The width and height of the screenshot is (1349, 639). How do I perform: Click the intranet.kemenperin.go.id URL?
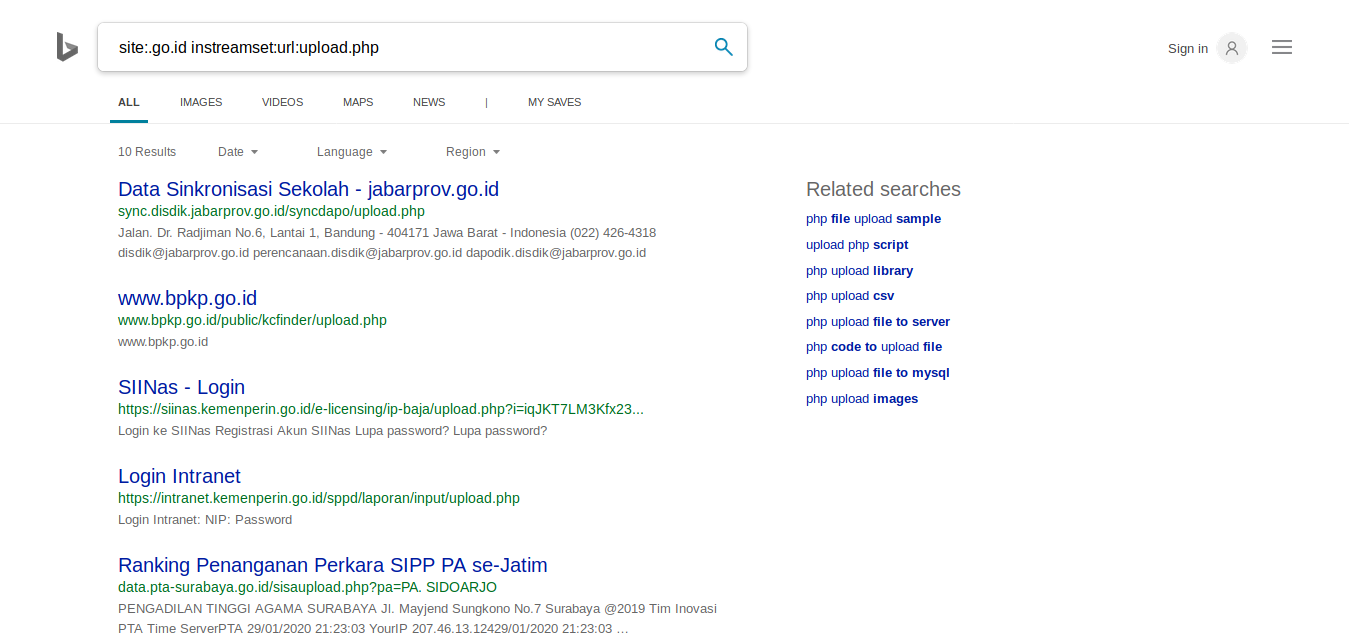pyautogui.click(x=319, y=498)
